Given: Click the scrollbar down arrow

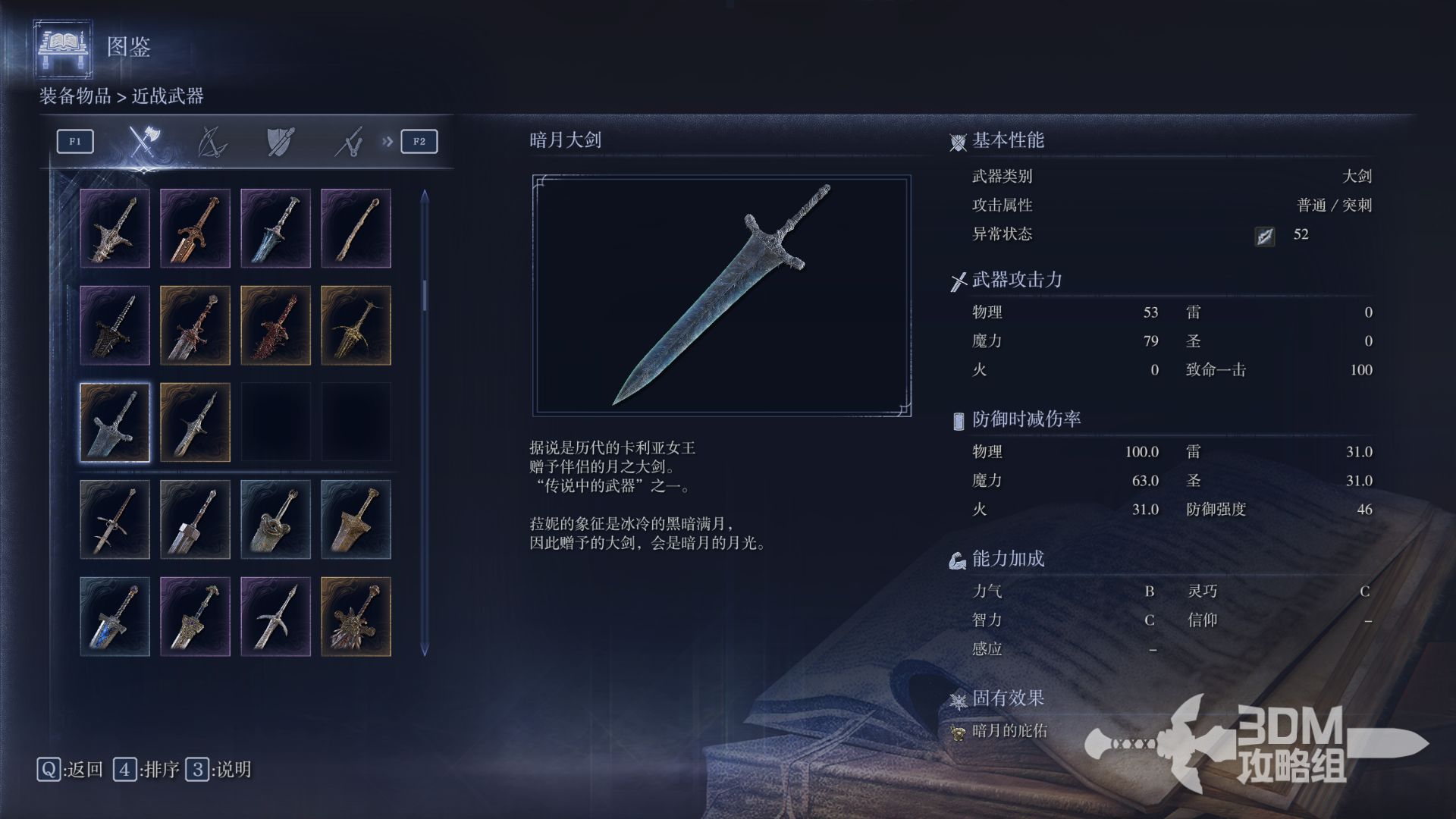Looking at the screenshot, I should pyautogui.click(x=425, y=650).
